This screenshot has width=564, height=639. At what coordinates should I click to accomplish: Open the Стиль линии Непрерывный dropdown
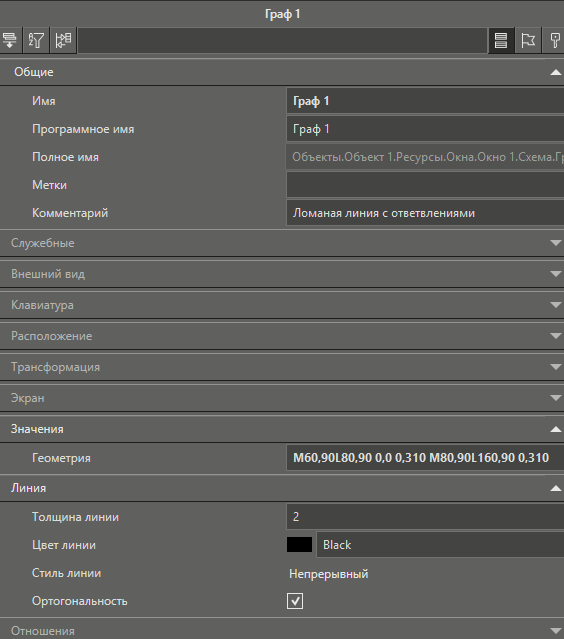tap(425, 574)
